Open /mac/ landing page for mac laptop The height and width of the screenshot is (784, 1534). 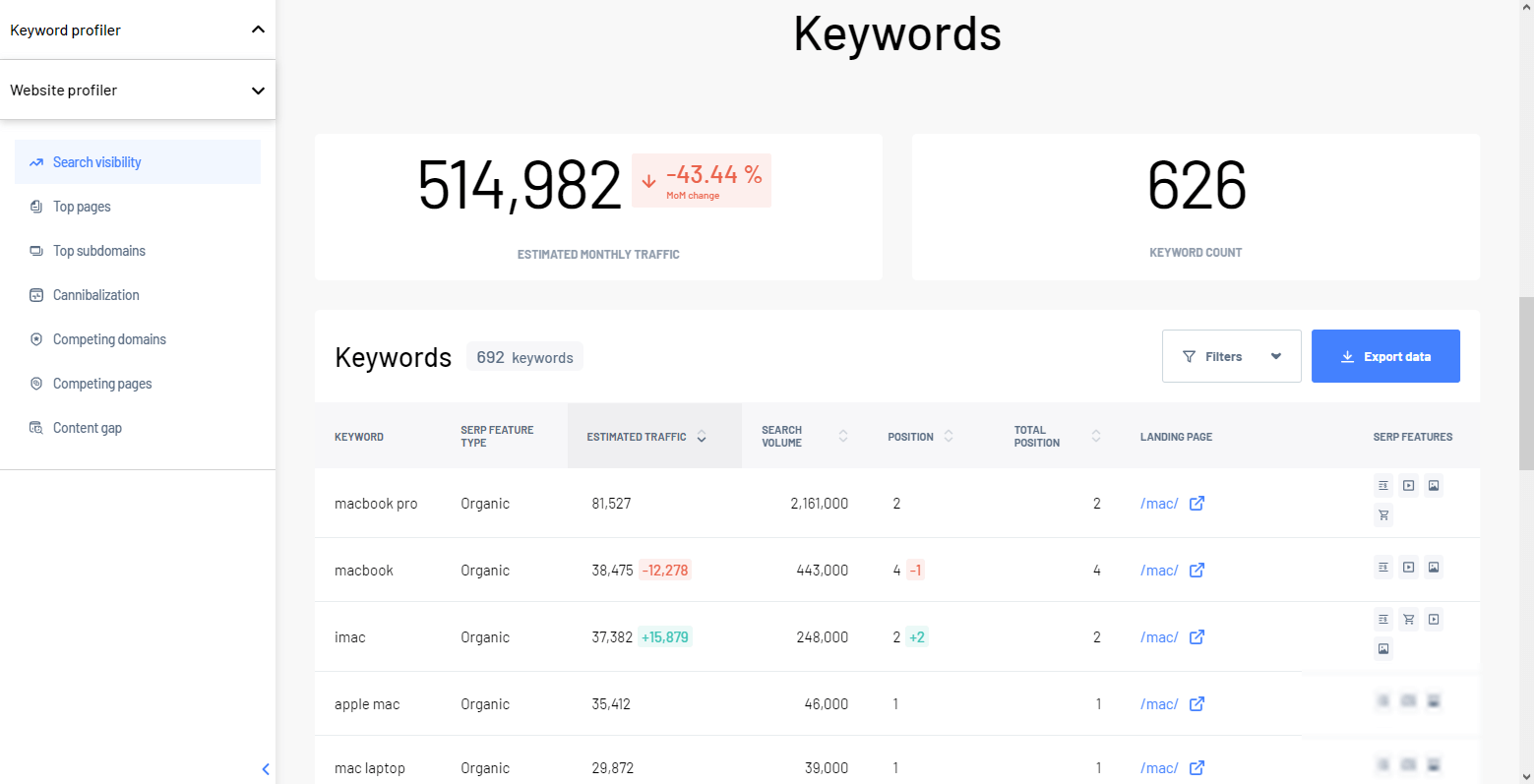[x=1159, y=768]
